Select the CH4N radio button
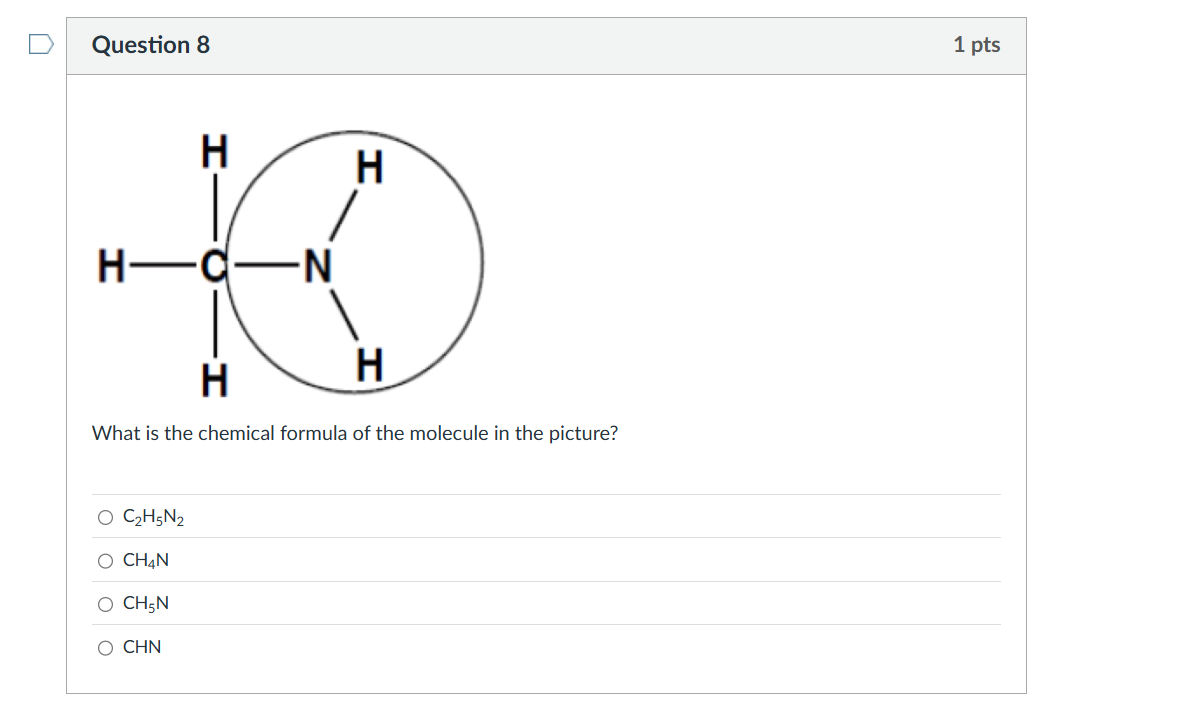Viewport: 1177px width, 708px height. tap(105, 560)
